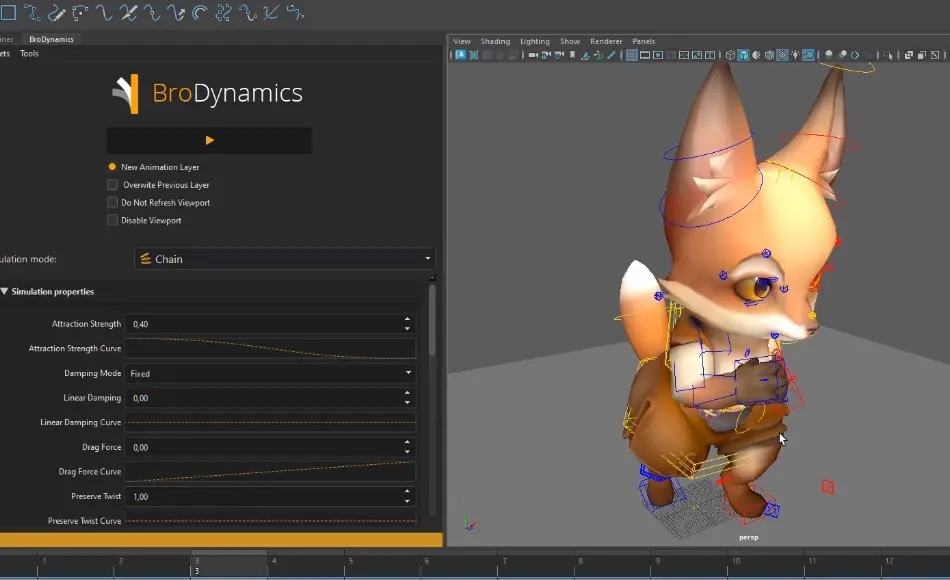950x580 pixels.
Task: Click the bookmark icon in viewport toolbar
Action: click(572, 55)
